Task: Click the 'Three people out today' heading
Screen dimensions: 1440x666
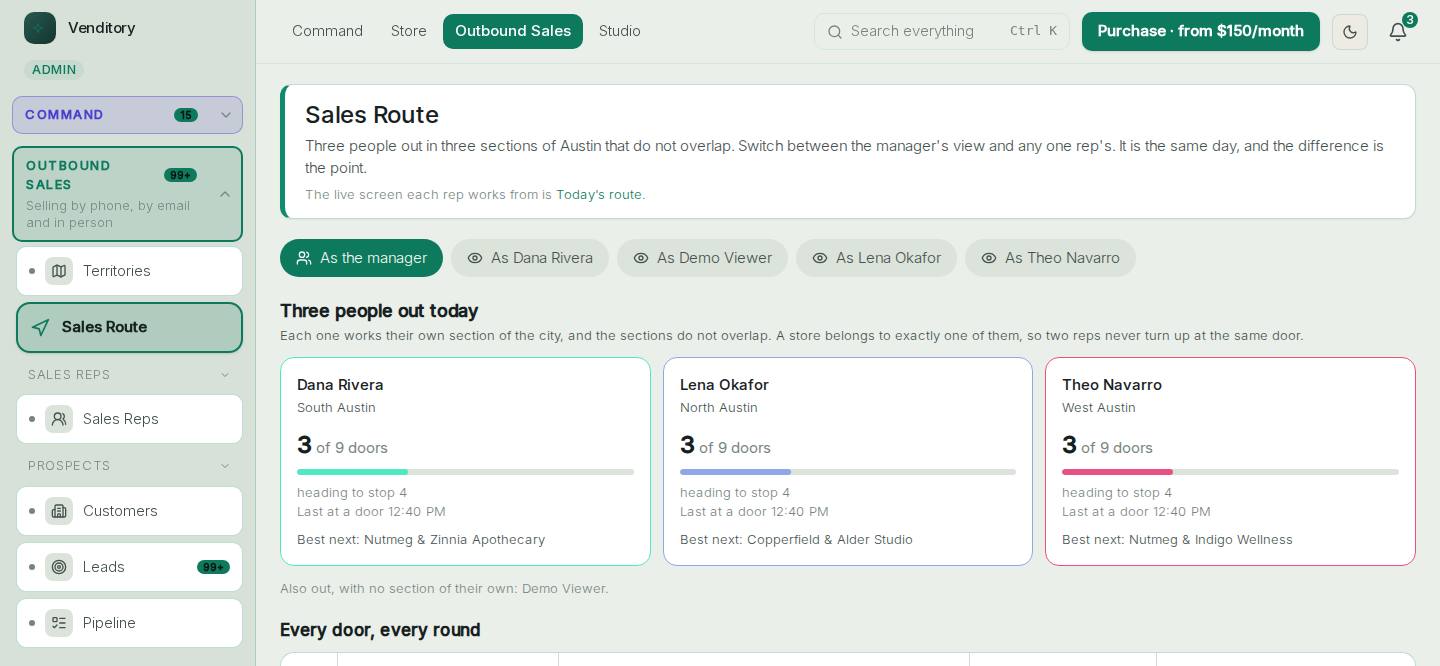Action: coord(379,311)
